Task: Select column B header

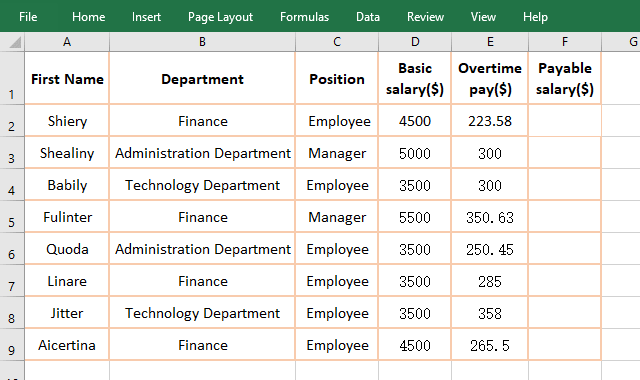Action: (x=202, y=42)
